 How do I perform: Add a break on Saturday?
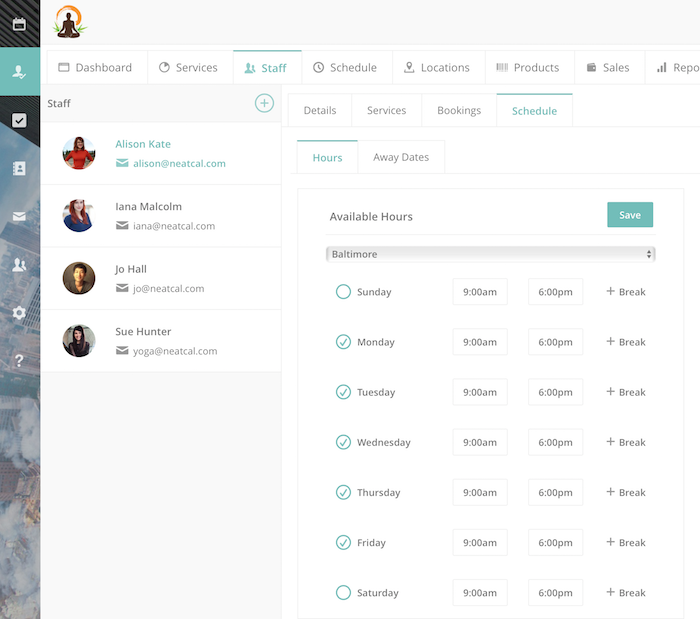[x=626, y=593]
